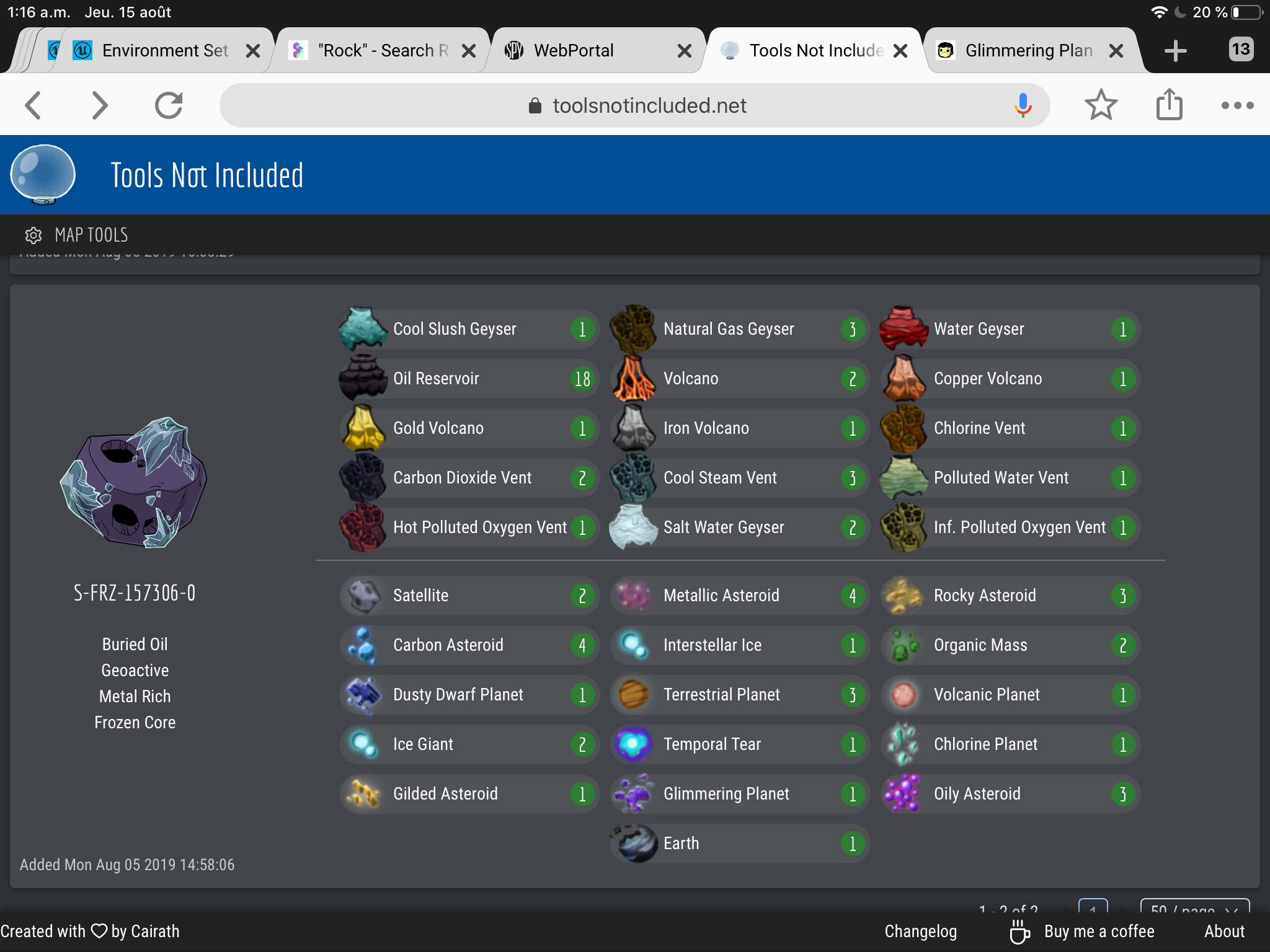Bookmark page with the star icon

tap(1101, 105)
